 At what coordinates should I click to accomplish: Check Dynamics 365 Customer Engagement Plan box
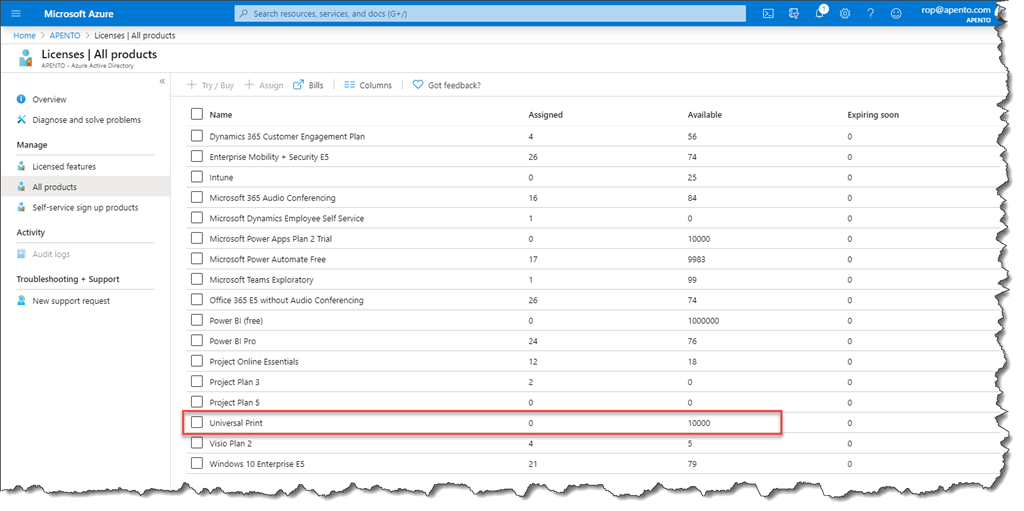197,137
